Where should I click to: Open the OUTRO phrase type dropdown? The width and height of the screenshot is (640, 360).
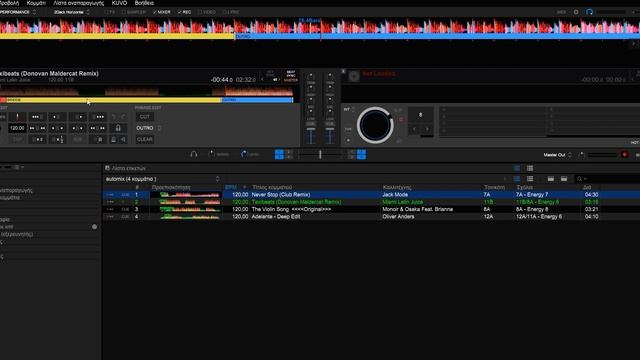click(149, 128)
